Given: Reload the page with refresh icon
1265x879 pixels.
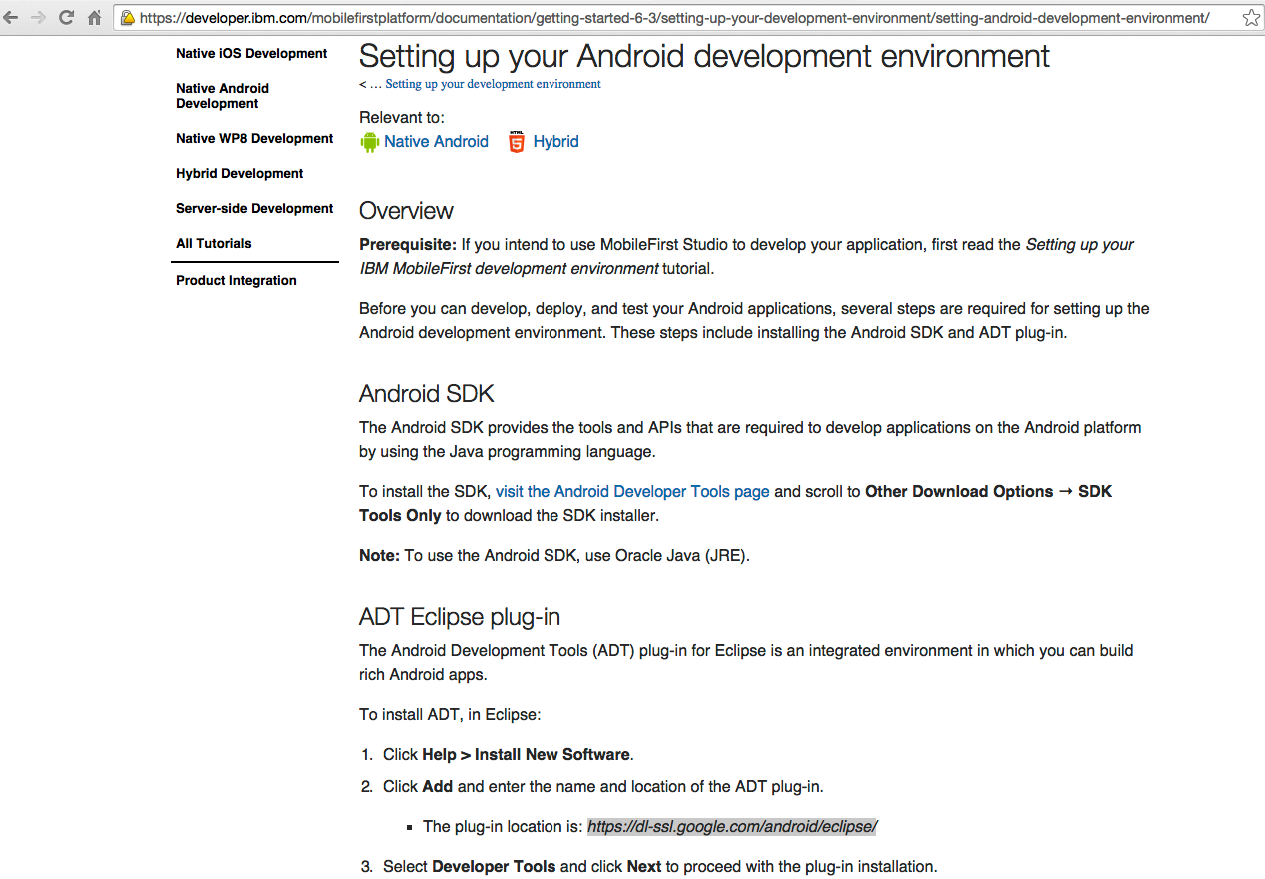Looking at the screenshot, I should tap(66, 17).
